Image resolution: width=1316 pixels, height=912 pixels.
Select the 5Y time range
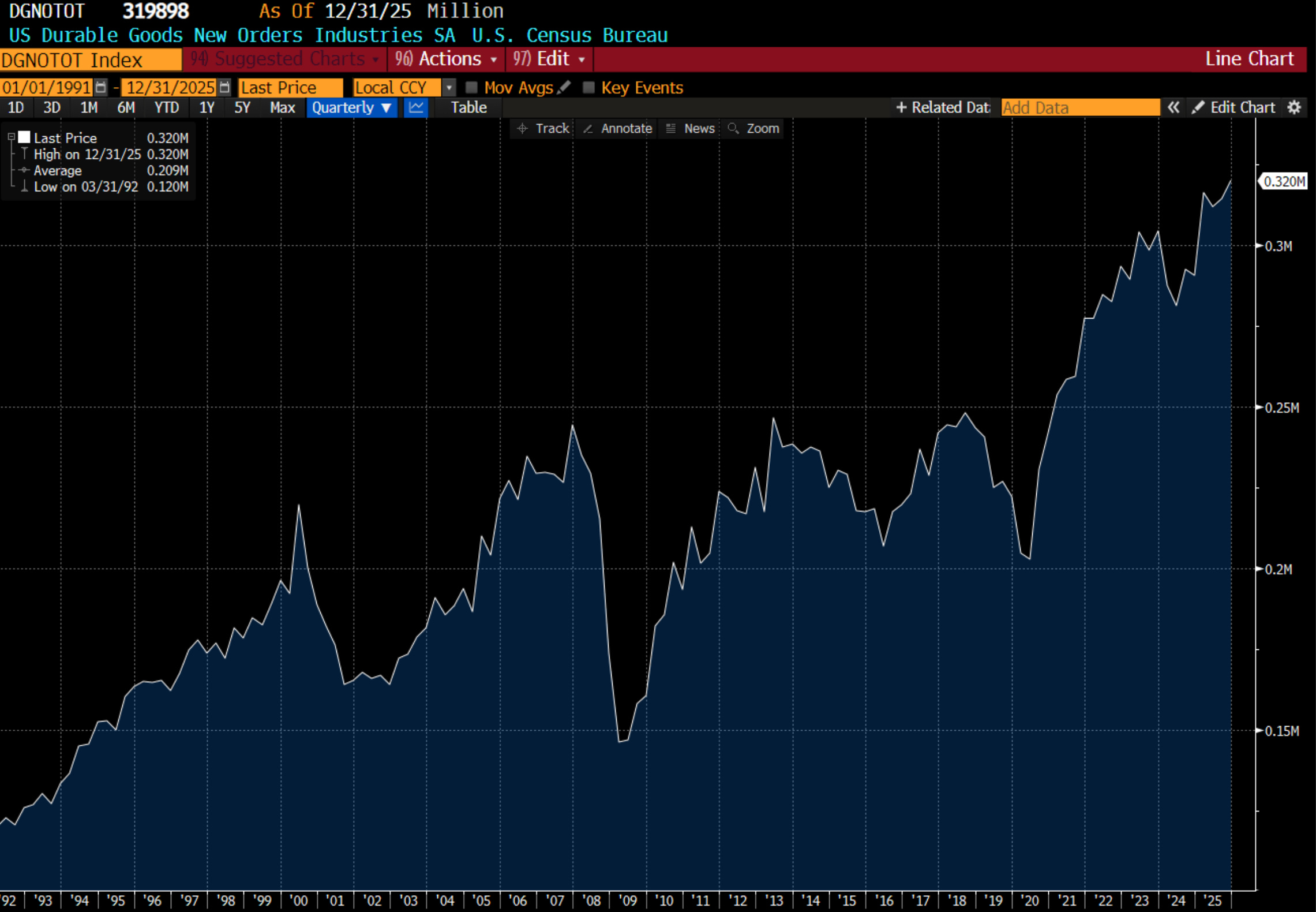coord(242,107)
